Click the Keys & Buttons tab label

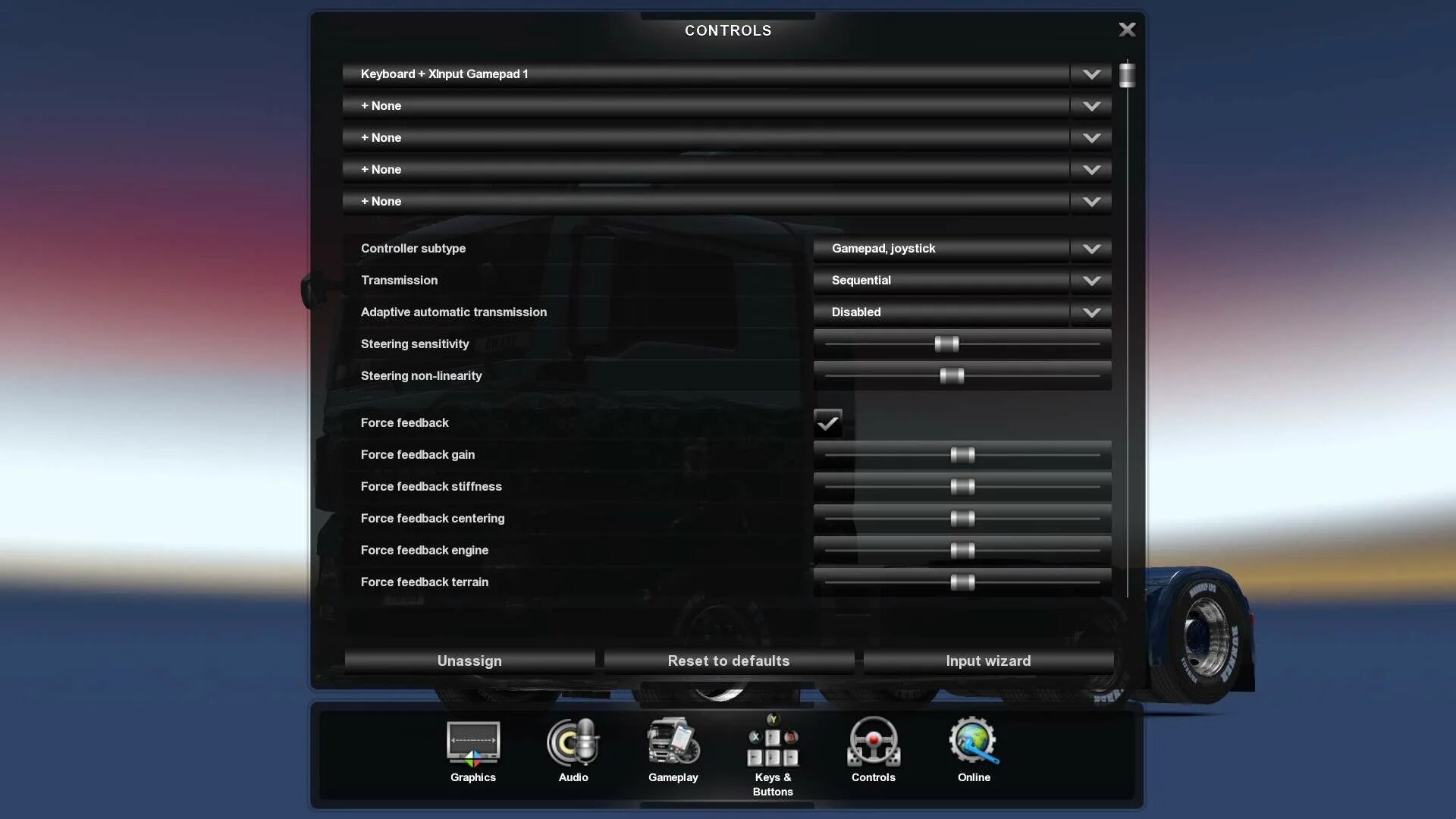tap(772, 784)
